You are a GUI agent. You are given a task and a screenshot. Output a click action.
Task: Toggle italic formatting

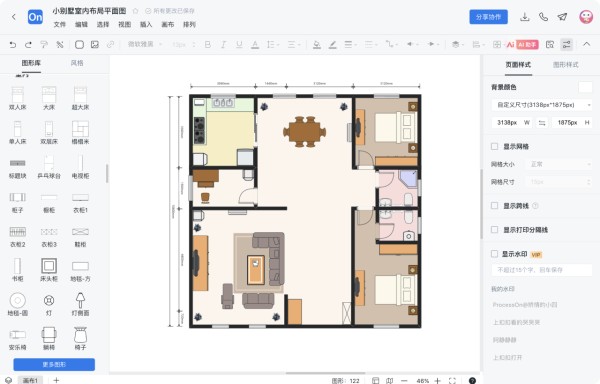pos(223,45)
